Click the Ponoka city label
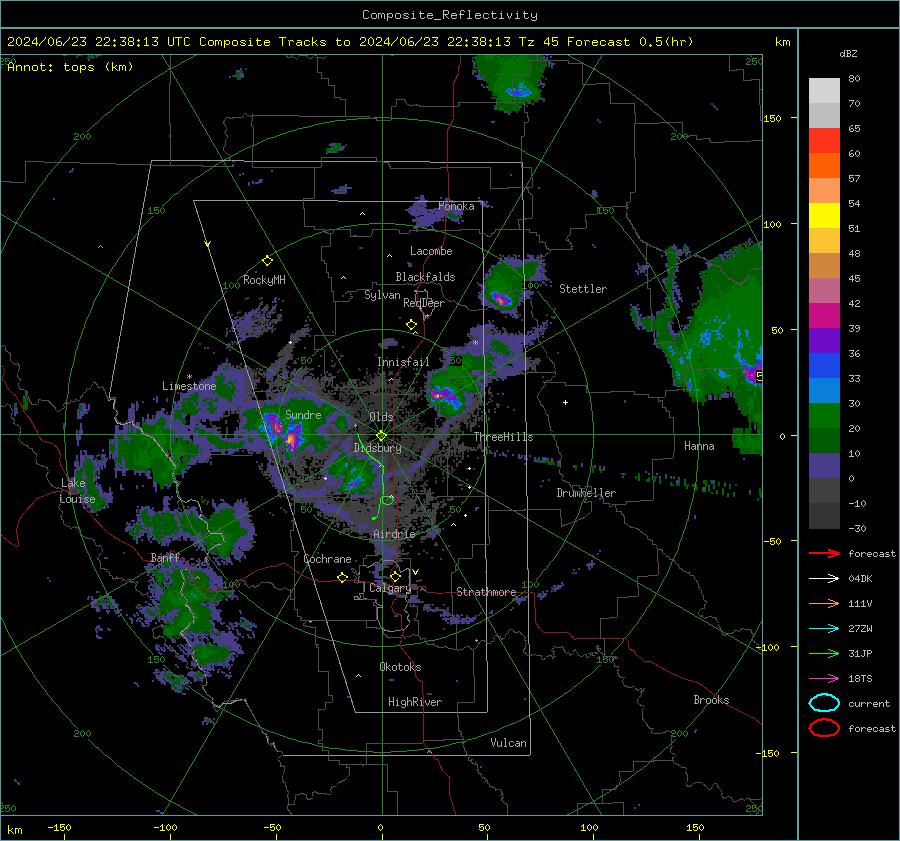 [x=456, y=206]
